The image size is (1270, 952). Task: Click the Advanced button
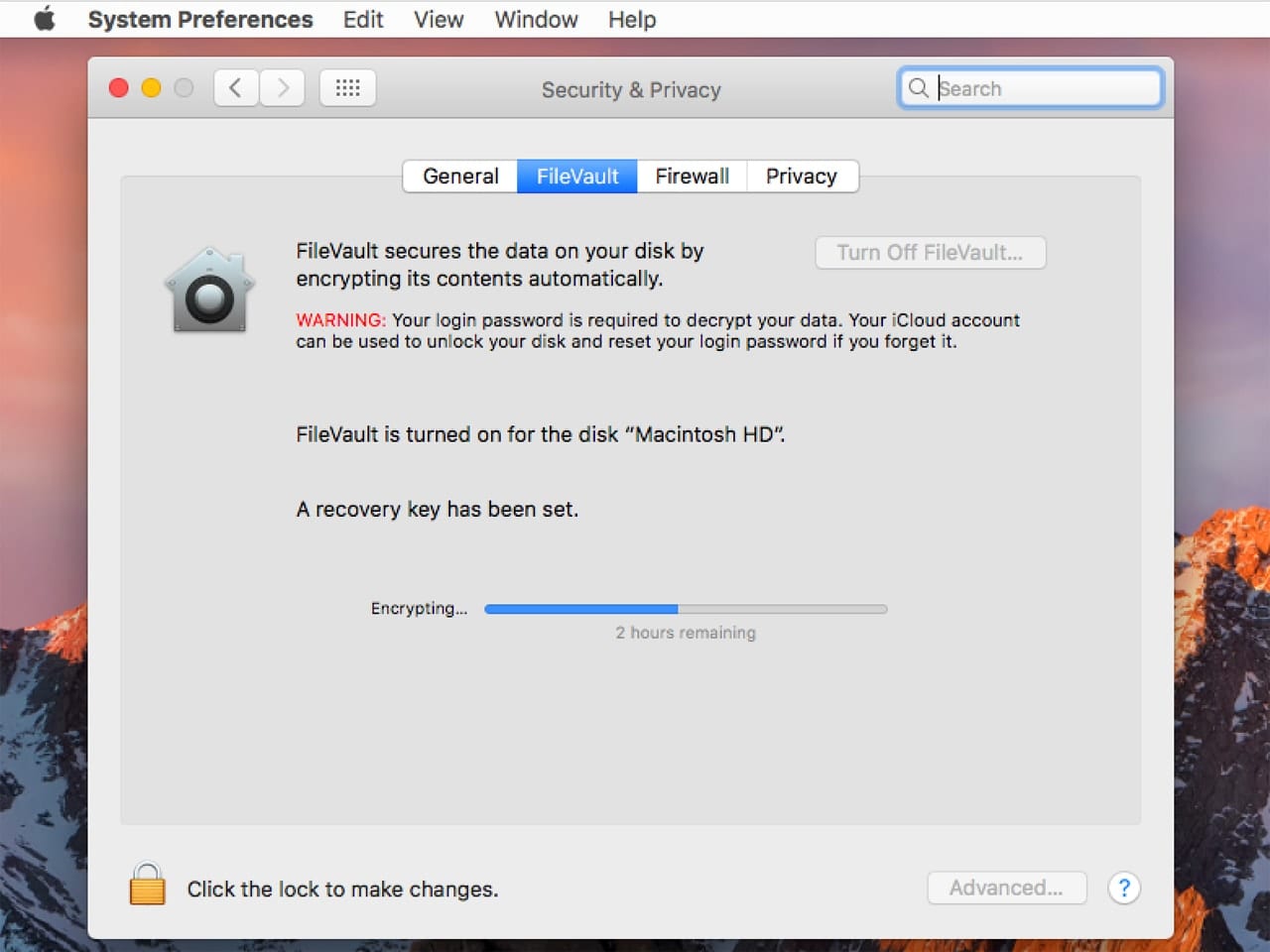click(x=1006, y=888)
